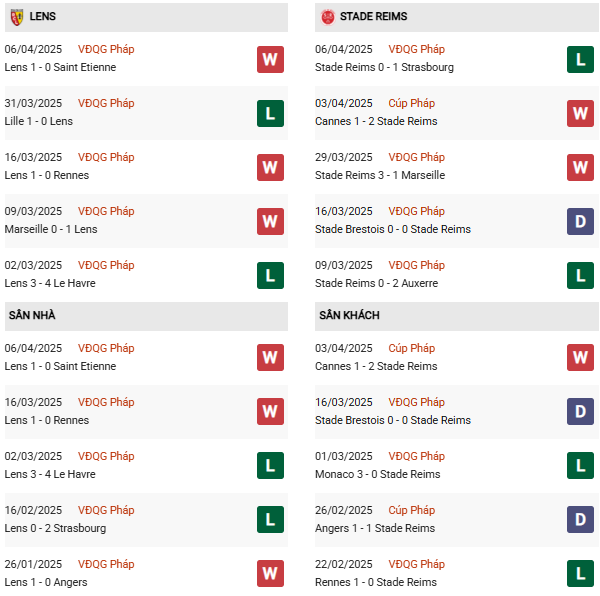Screen dimensions: 600x596
Task: Click the STADE REIMS team name heading
Action: 373,17
